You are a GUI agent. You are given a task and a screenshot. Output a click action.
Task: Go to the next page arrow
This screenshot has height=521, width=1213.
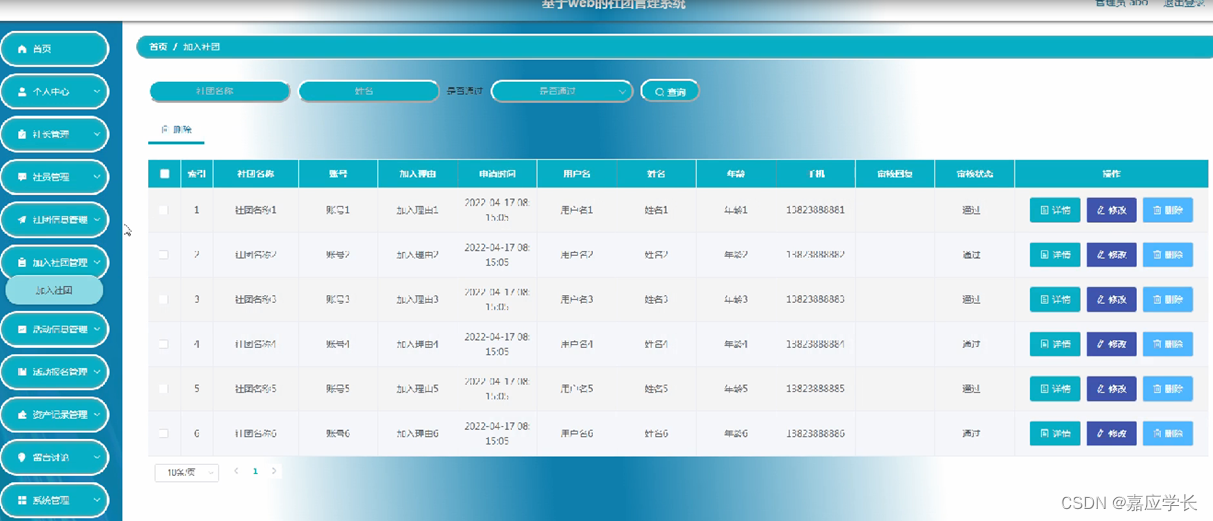[x=274, y=471]
